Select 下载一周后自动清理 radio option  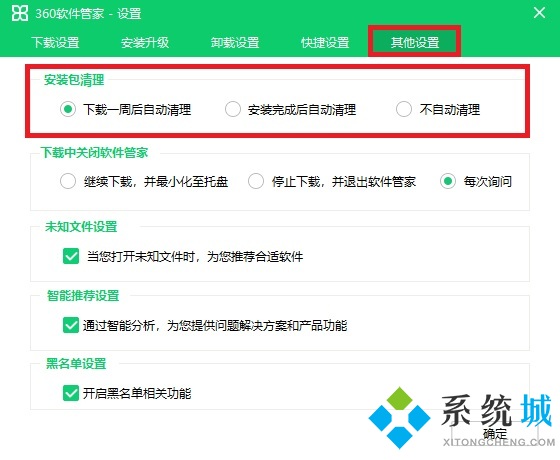tap(68, 109)
